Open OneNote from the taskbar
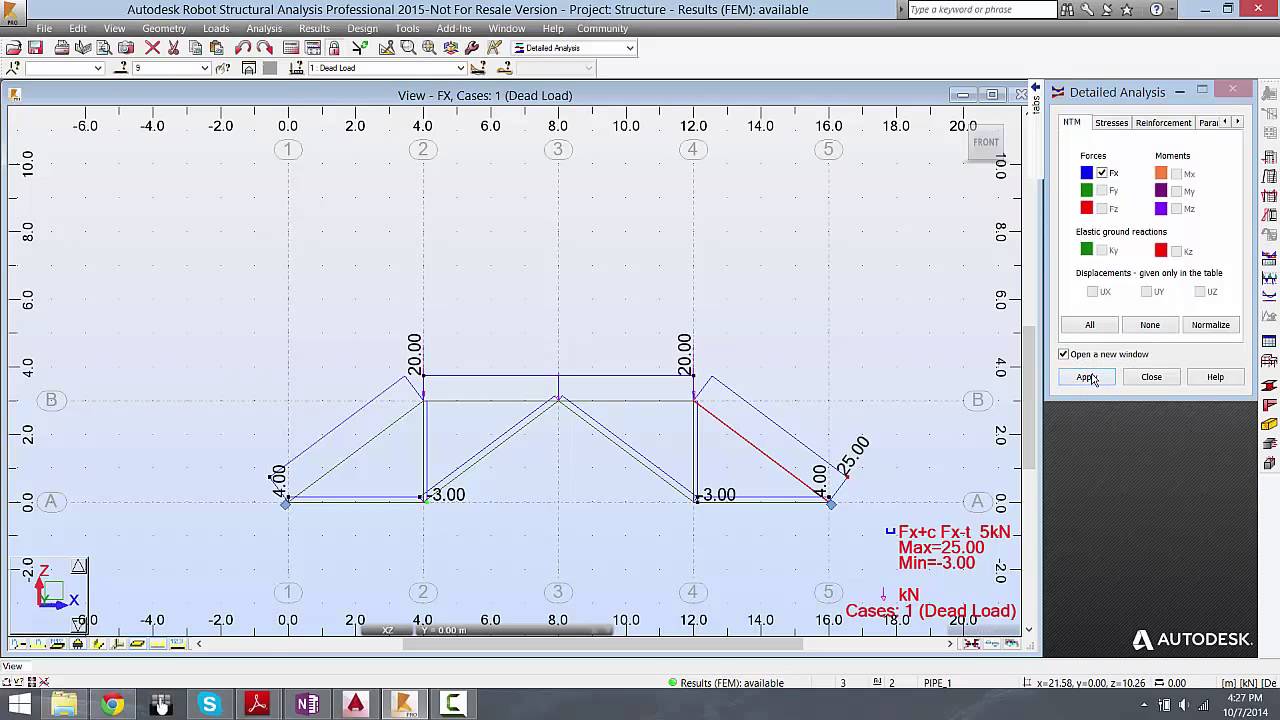The height and width of the screenshot is (720, 1280). click(x=307, y=704)
